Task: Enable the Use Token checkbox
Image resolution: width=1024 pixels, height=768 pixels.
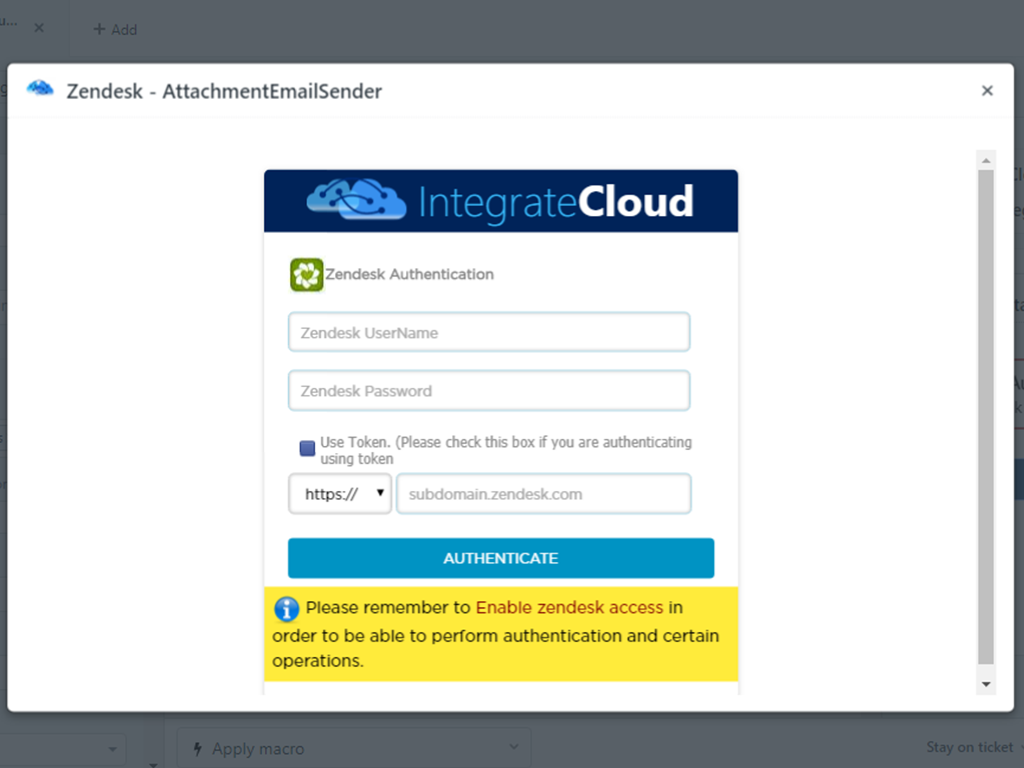Action: [x=306, y=448]
